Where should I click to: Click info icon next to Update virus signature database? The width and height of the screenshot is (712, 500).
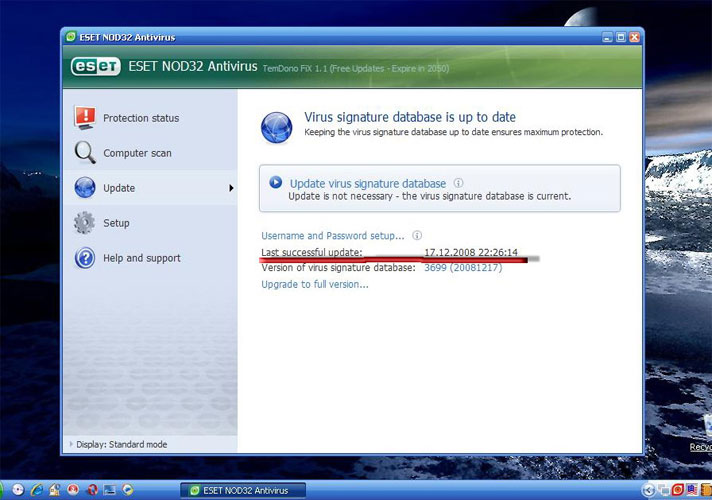coord(458,184)
